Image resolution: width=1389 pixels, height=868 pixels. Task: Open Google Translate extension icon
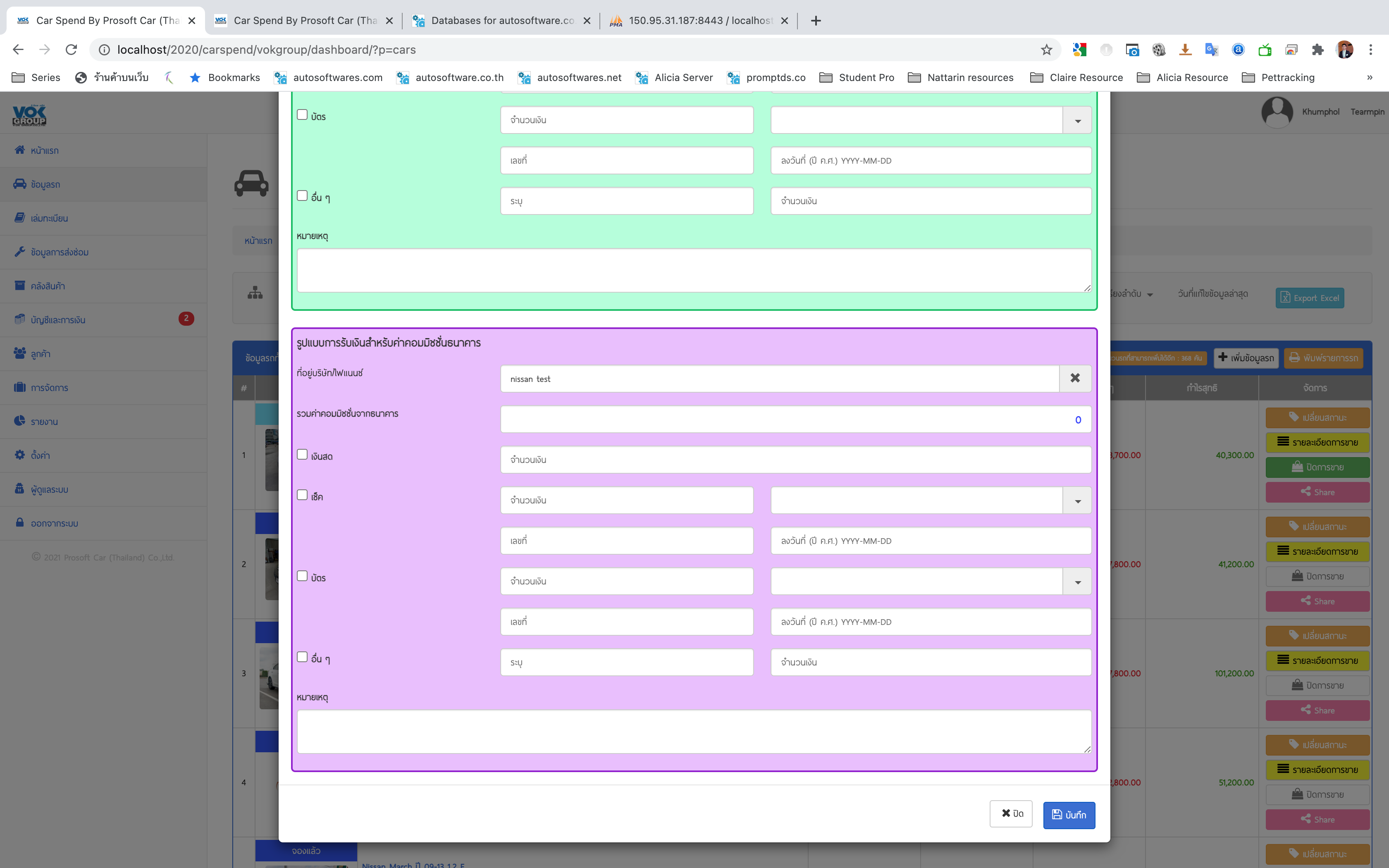click(1211, 50)
